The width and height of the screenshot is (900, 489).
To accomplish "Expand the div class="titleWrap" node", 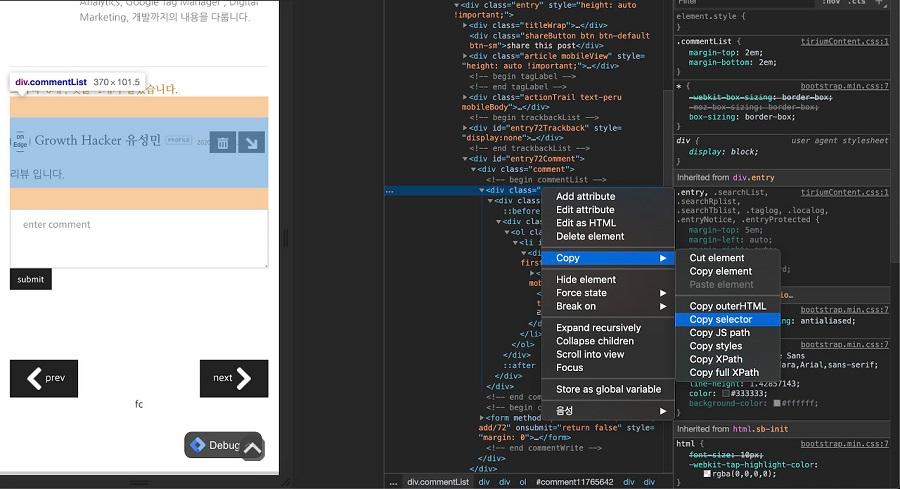I will tap(465, 25).
